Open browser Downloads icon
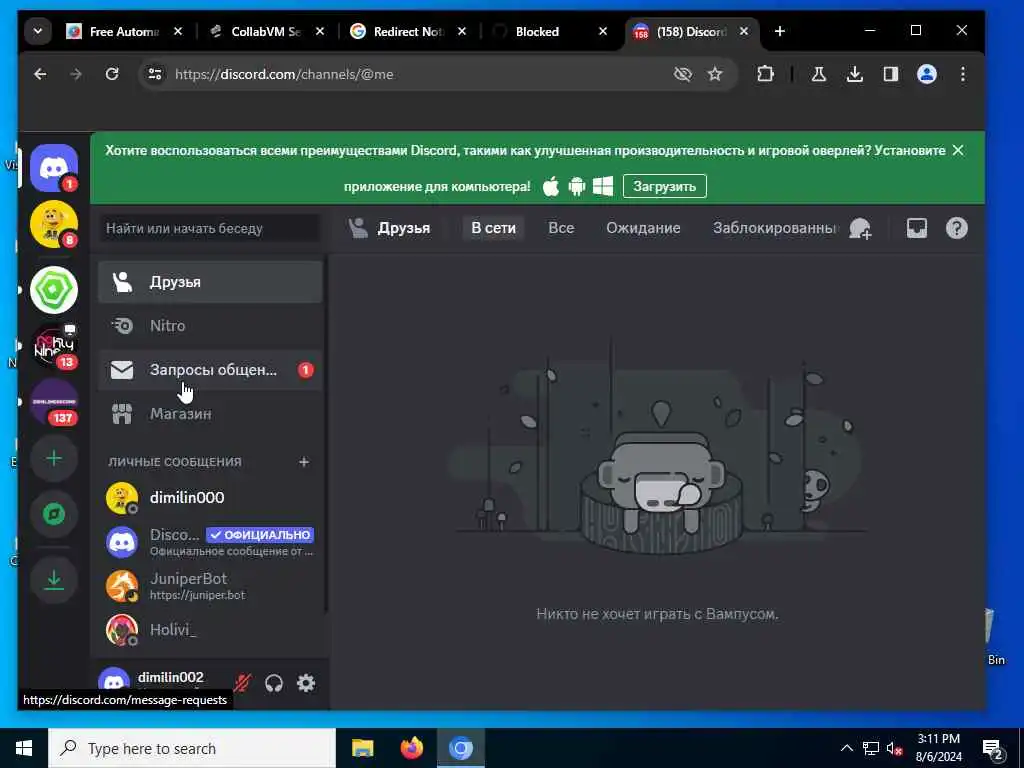The height and width of the screenshot is (768, 1024). [854, 74]
